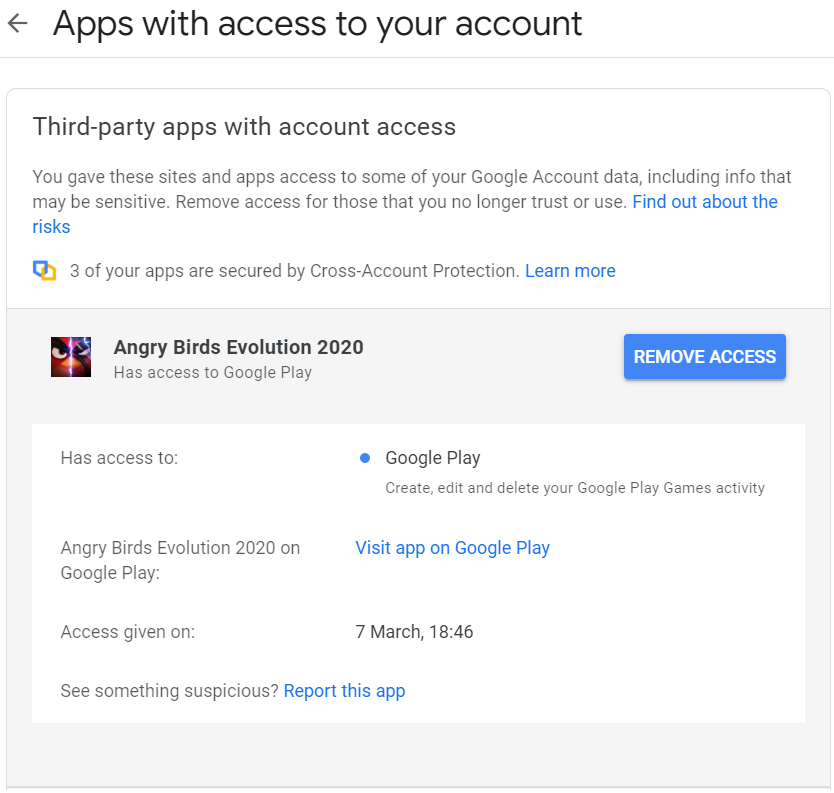Click the 'Third-party apps with account access' heading
This screenshot has width=834, height=793.
click(x=244, y=127)
